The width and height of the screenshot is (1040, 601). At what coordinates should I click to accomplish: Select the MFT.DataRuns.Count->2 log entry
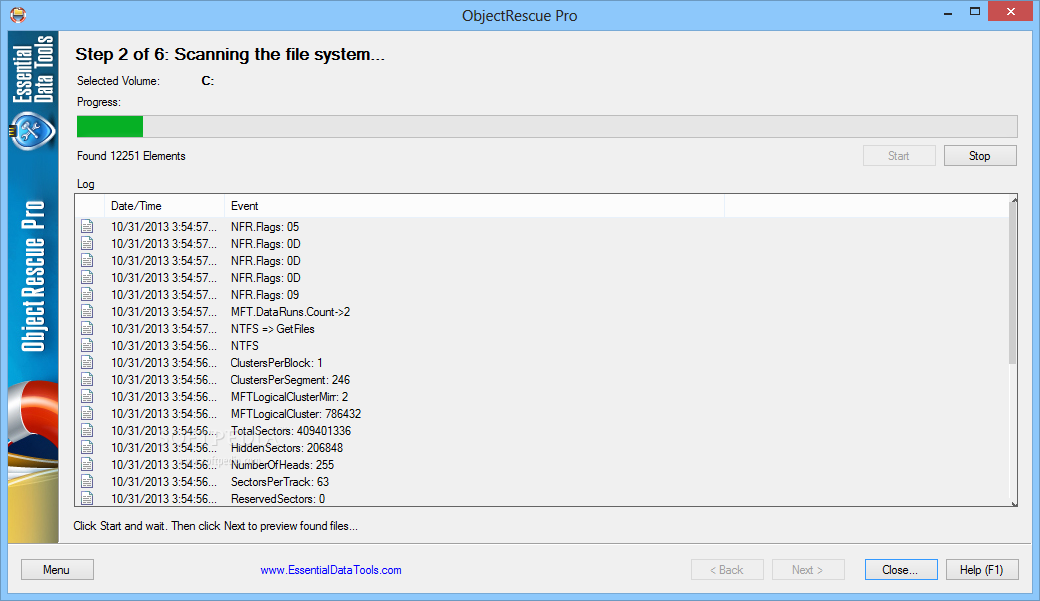click(291, 312)
